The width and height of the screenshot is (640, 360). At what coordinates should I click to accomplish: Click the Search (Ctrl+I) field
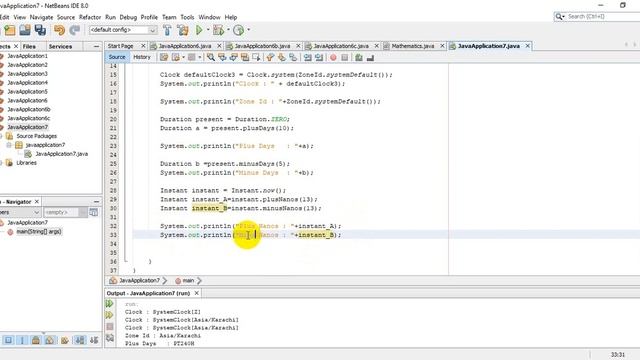coord(603,17)
